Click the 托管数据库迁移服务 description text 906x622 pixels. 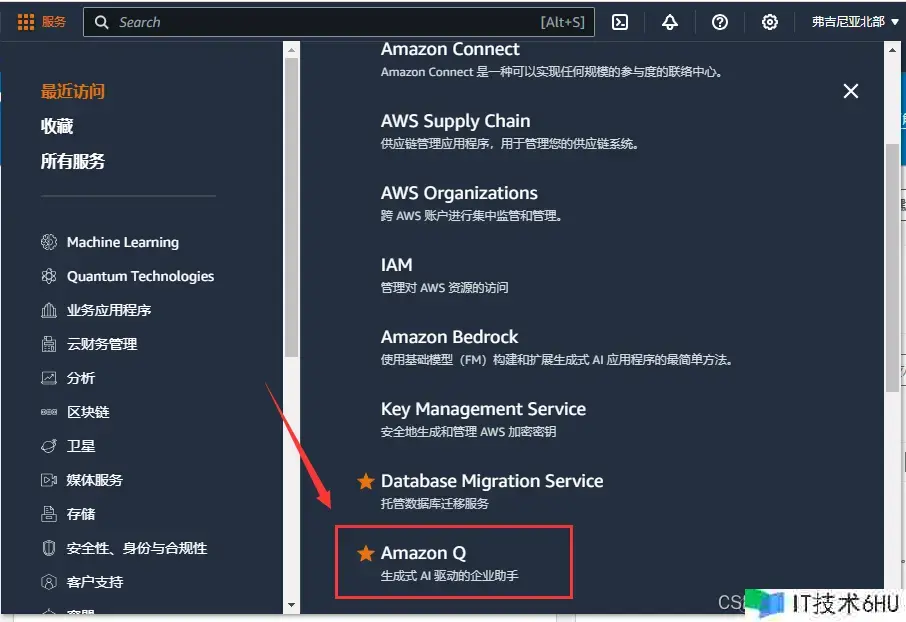click(x=435, y=503)
